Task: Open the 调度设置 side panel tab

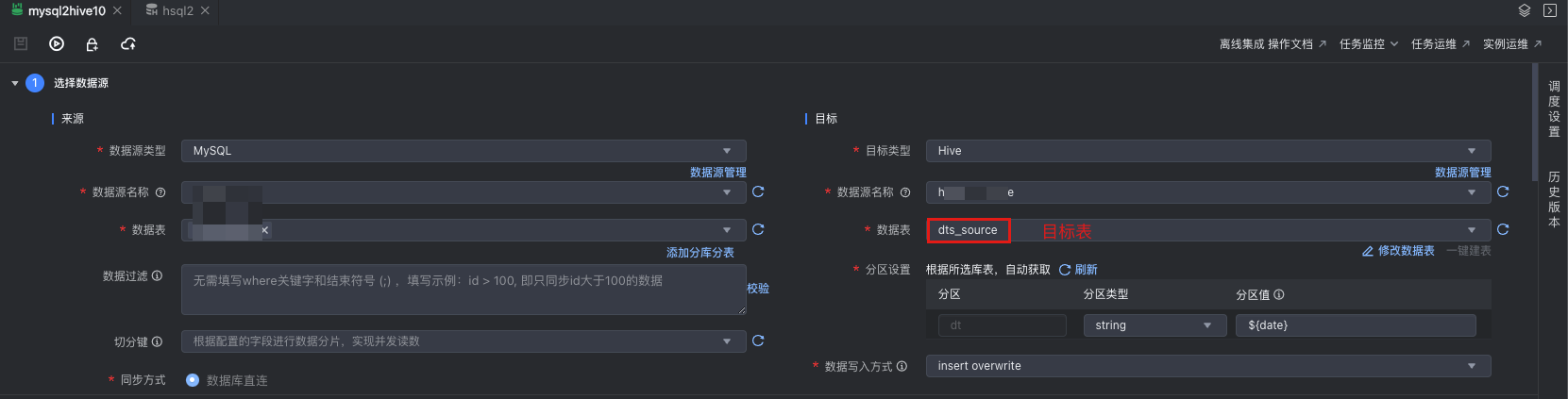Action: click(x=1554, y=108)
